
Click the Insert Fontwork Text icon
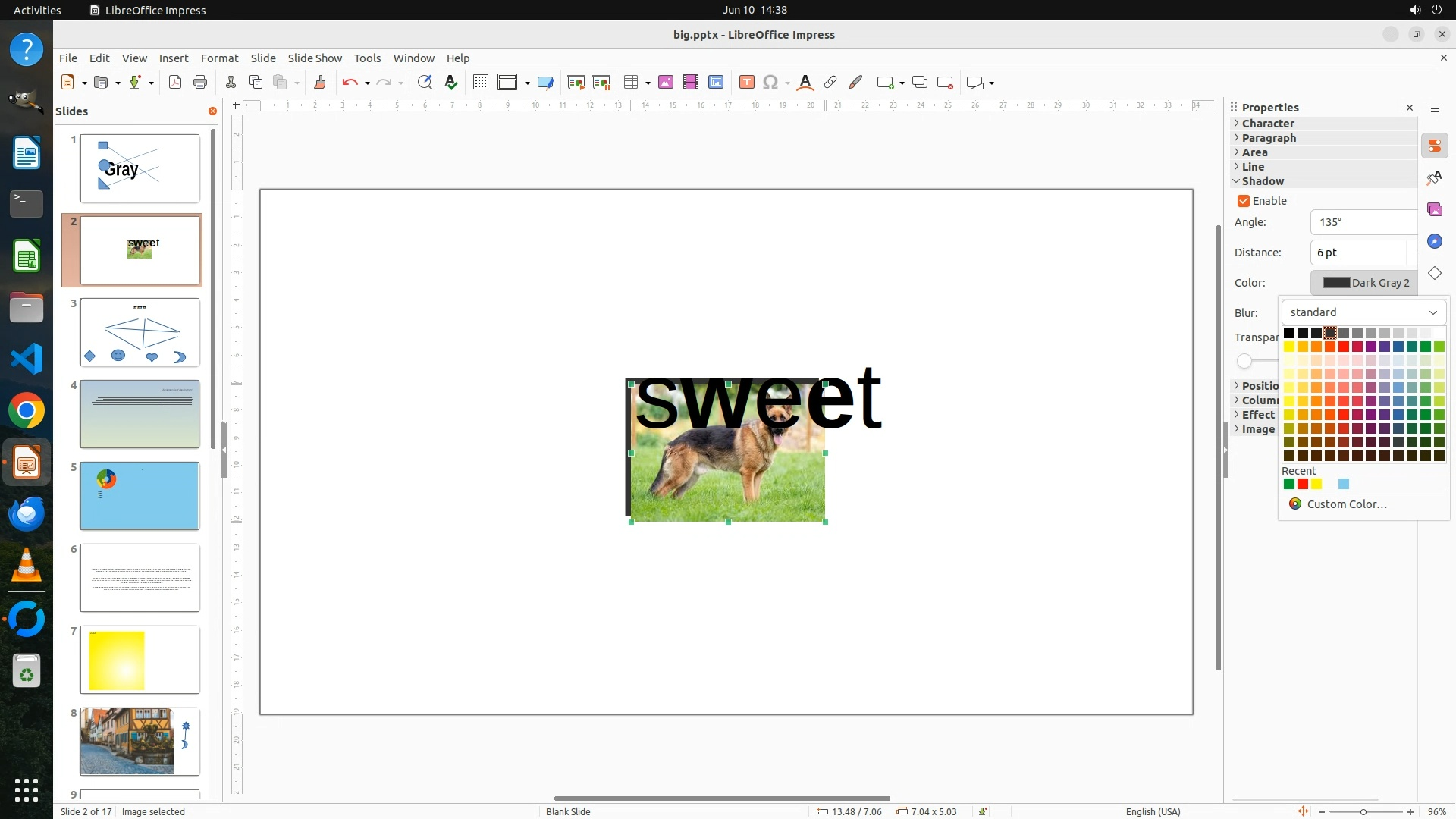805,83
